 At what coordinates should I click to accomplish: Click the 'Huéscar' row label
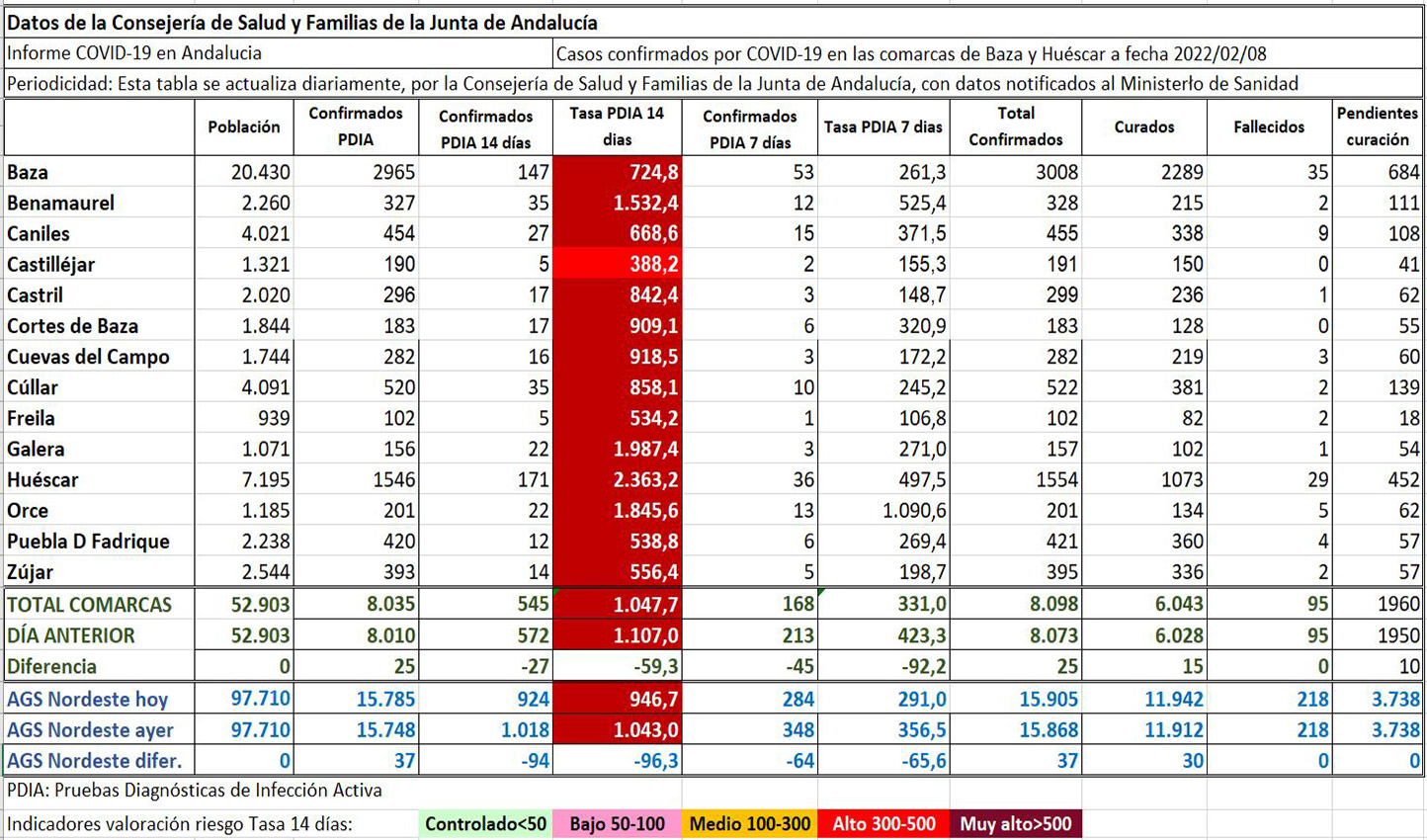(x=43, y=480)
